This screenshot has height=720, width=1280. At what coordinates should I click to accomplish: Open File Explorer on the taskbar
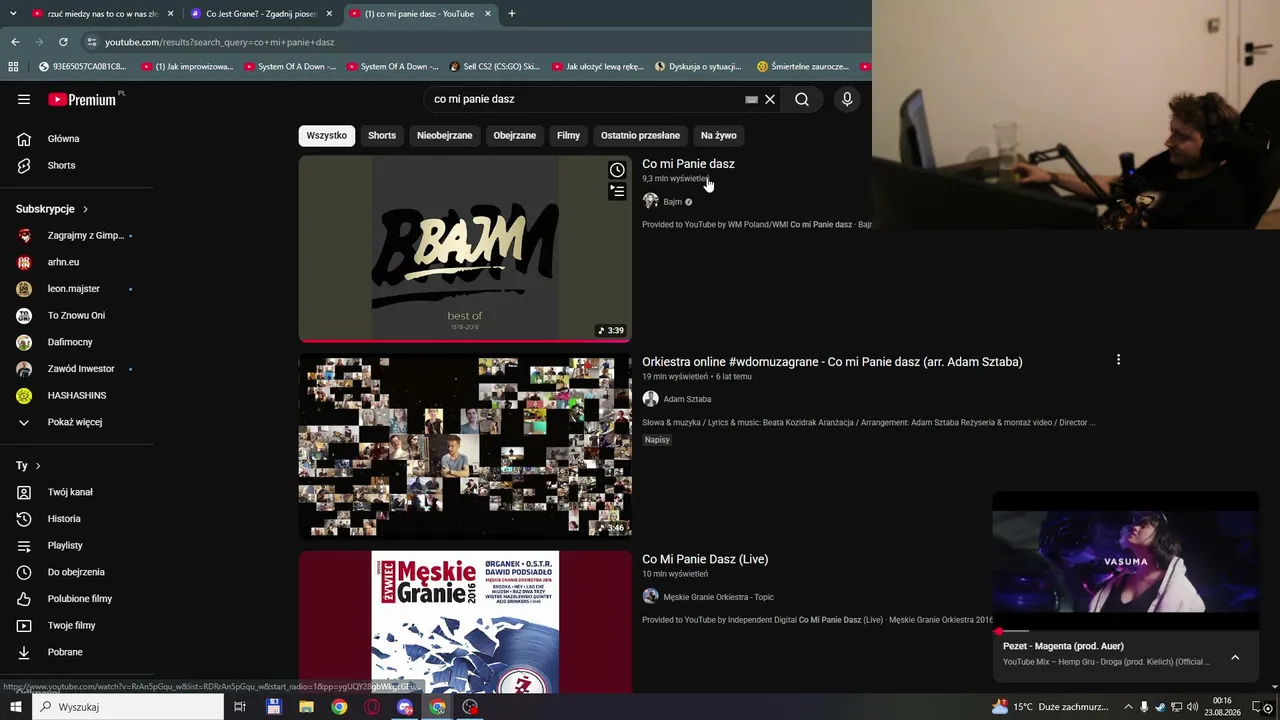click(306, 707)
